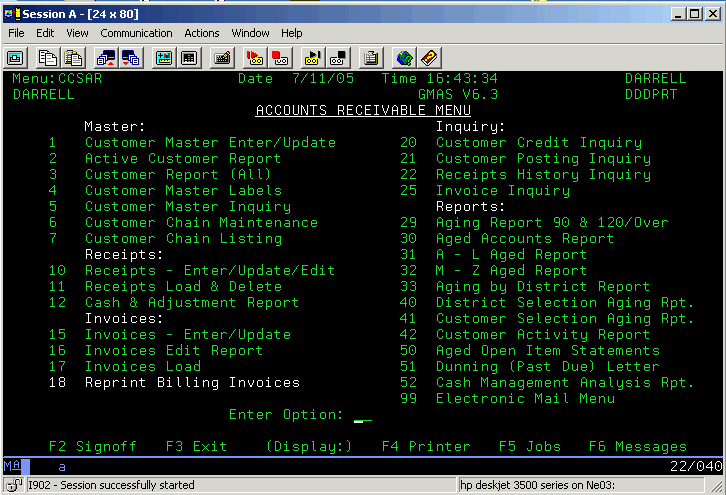Click the F3 Exit function key label
The width and height of the screenshot is (726, 495).
coord(196,447)
